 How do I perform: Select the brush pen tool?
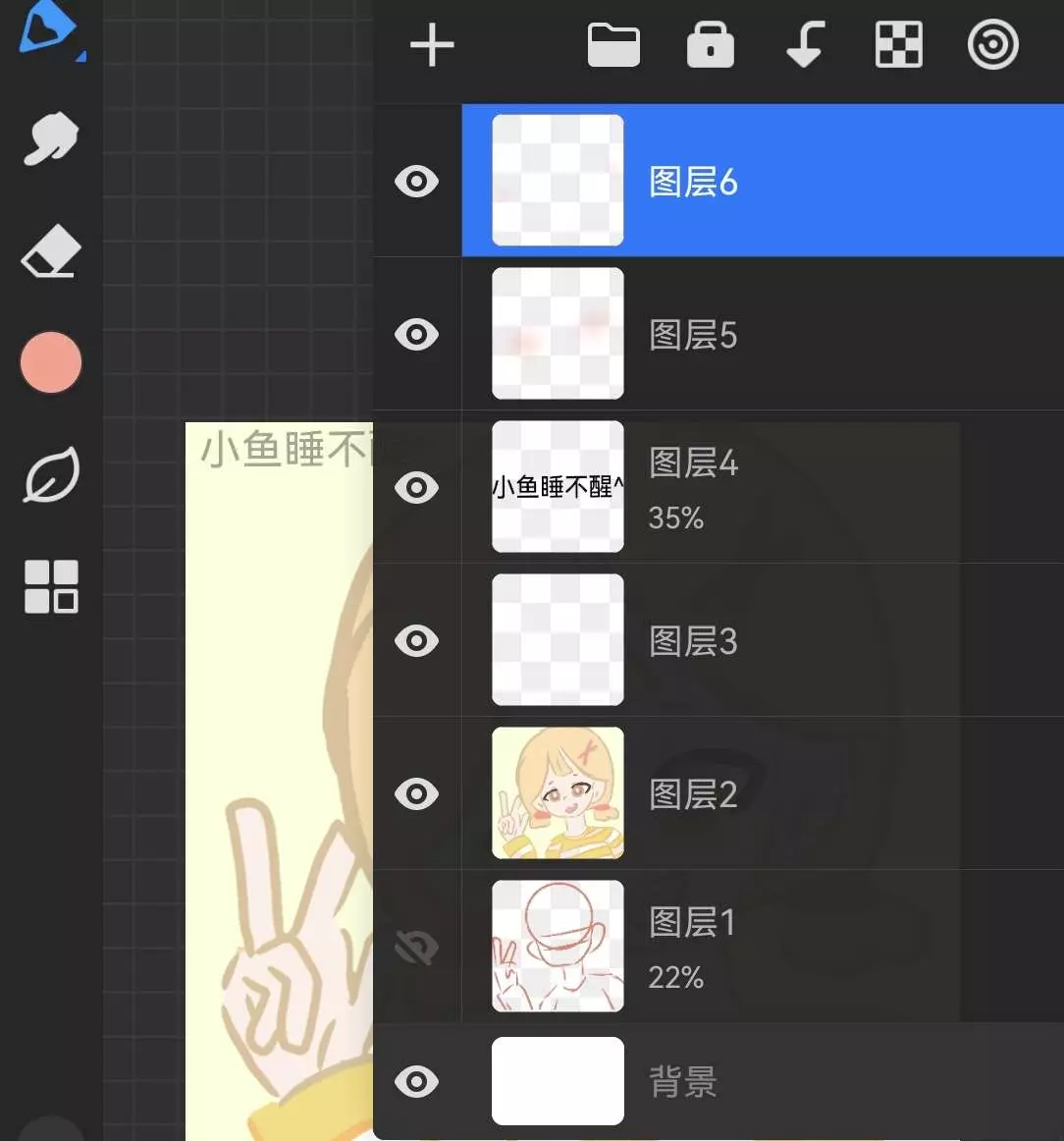(49, 29)
